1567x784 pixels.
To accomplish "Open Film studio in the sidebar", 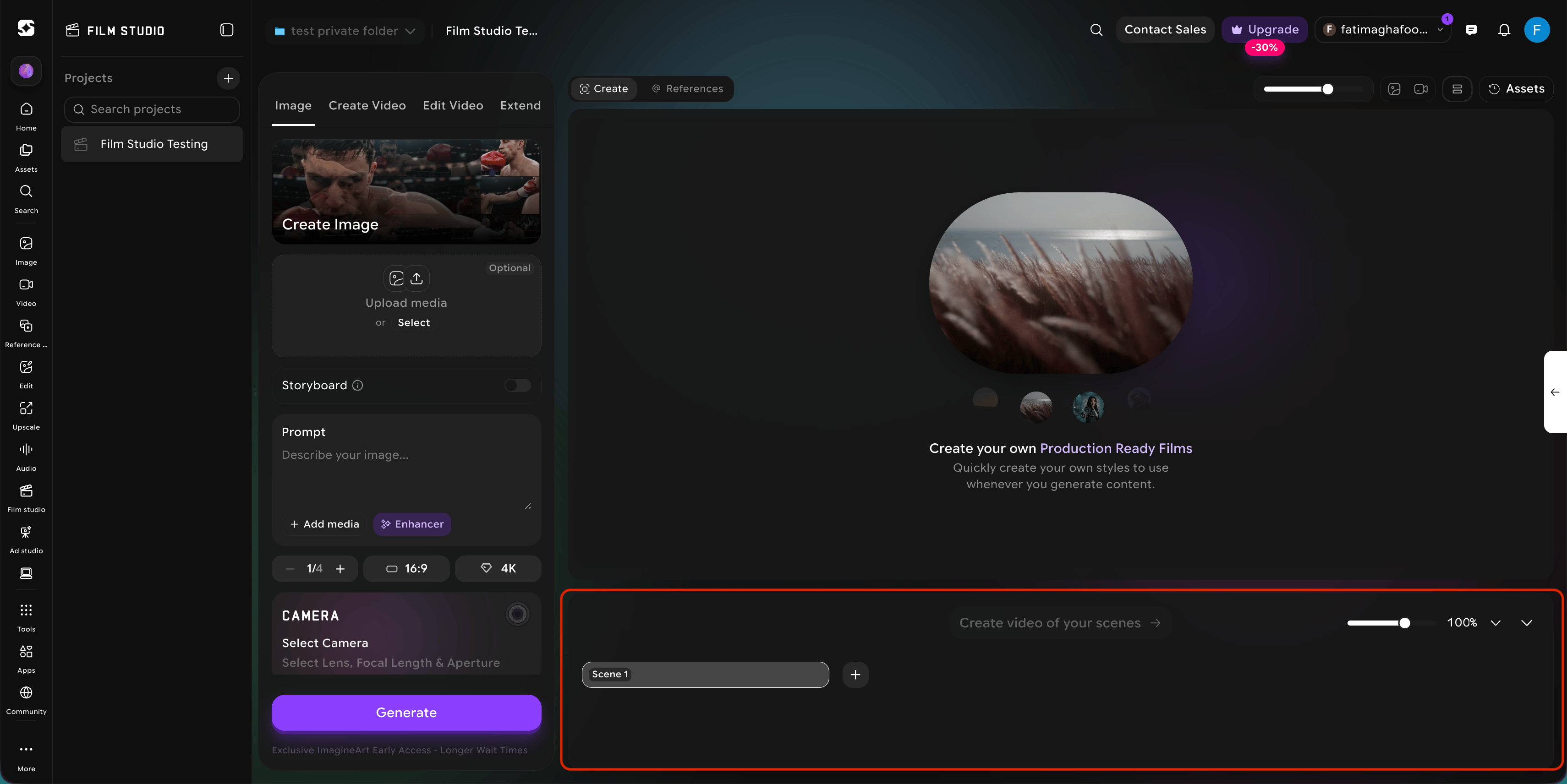I will tap(26, 498).
